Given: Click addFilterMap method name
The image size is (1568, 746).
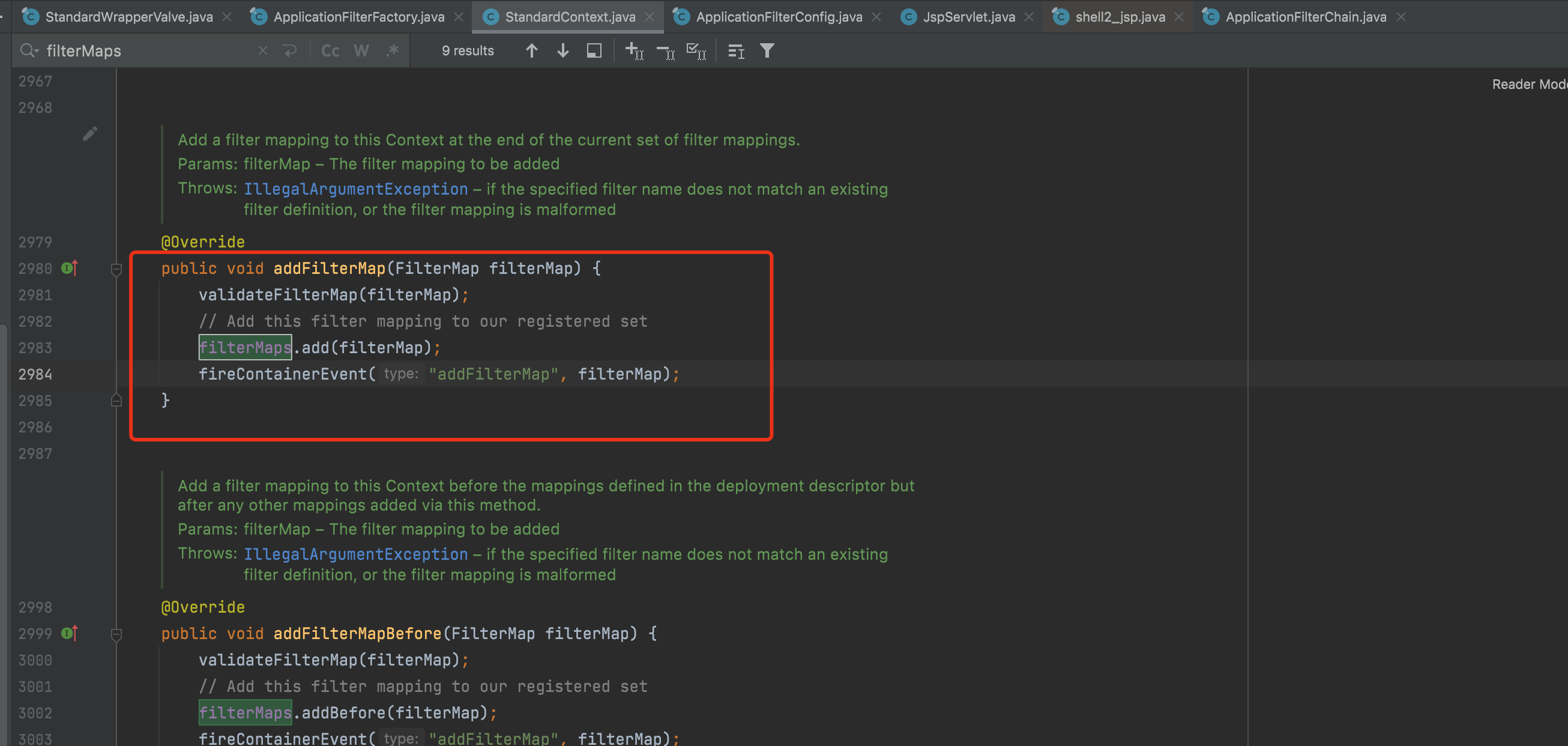Looking at the screenshot, I should pos(330,268).
